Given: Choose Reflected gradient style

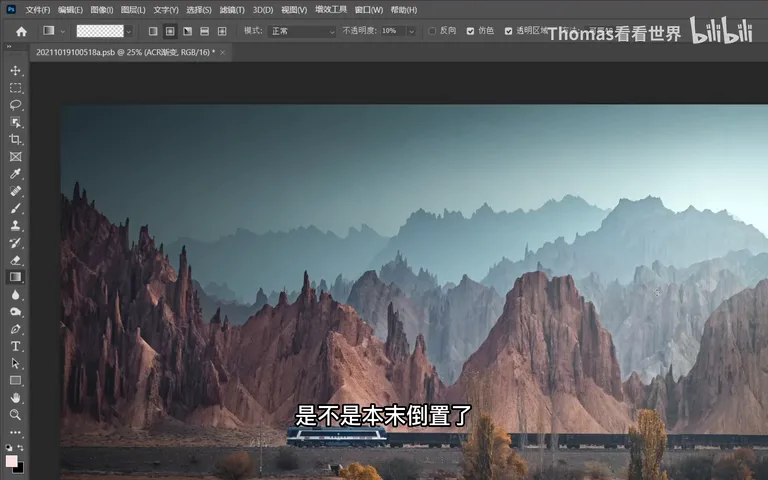Looking at the screenshot, I should click(x=205, y=31).
